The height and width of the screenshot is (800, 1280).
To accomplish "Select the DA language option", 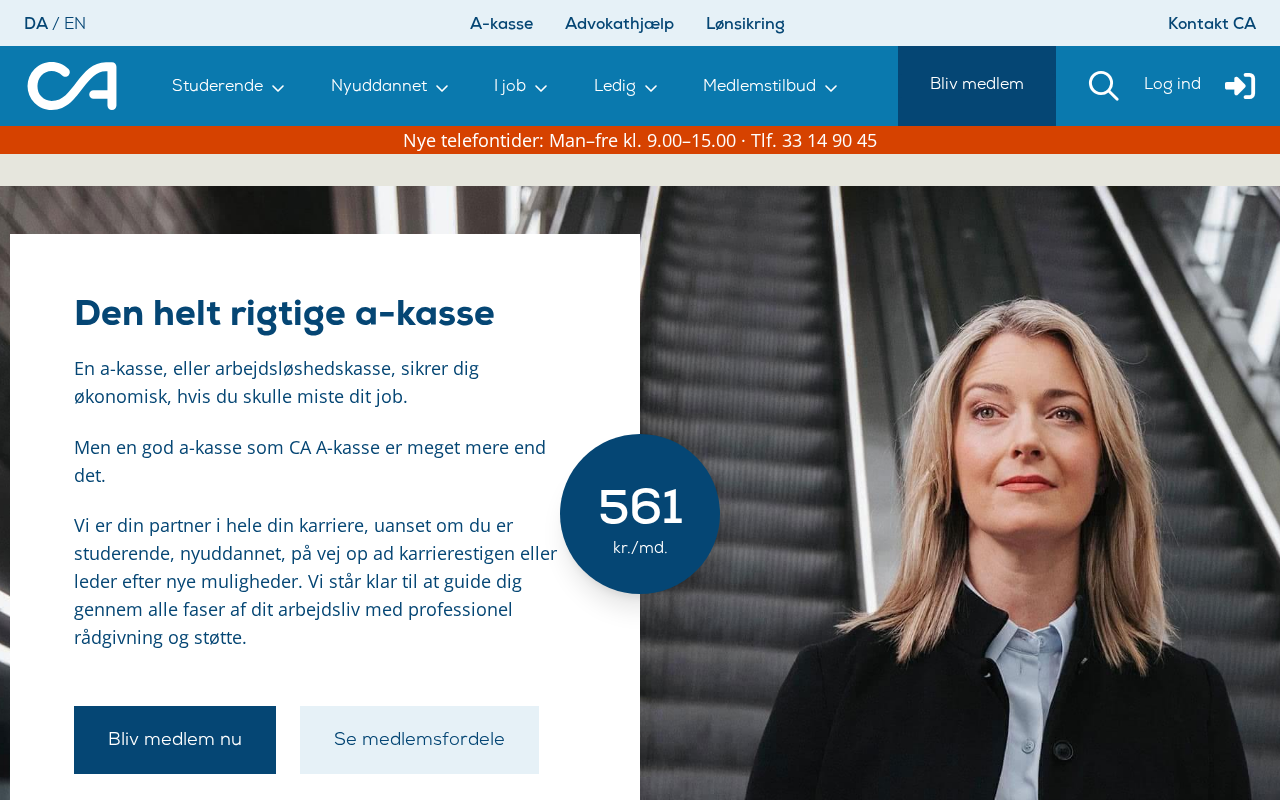I will tap(36, 24).
